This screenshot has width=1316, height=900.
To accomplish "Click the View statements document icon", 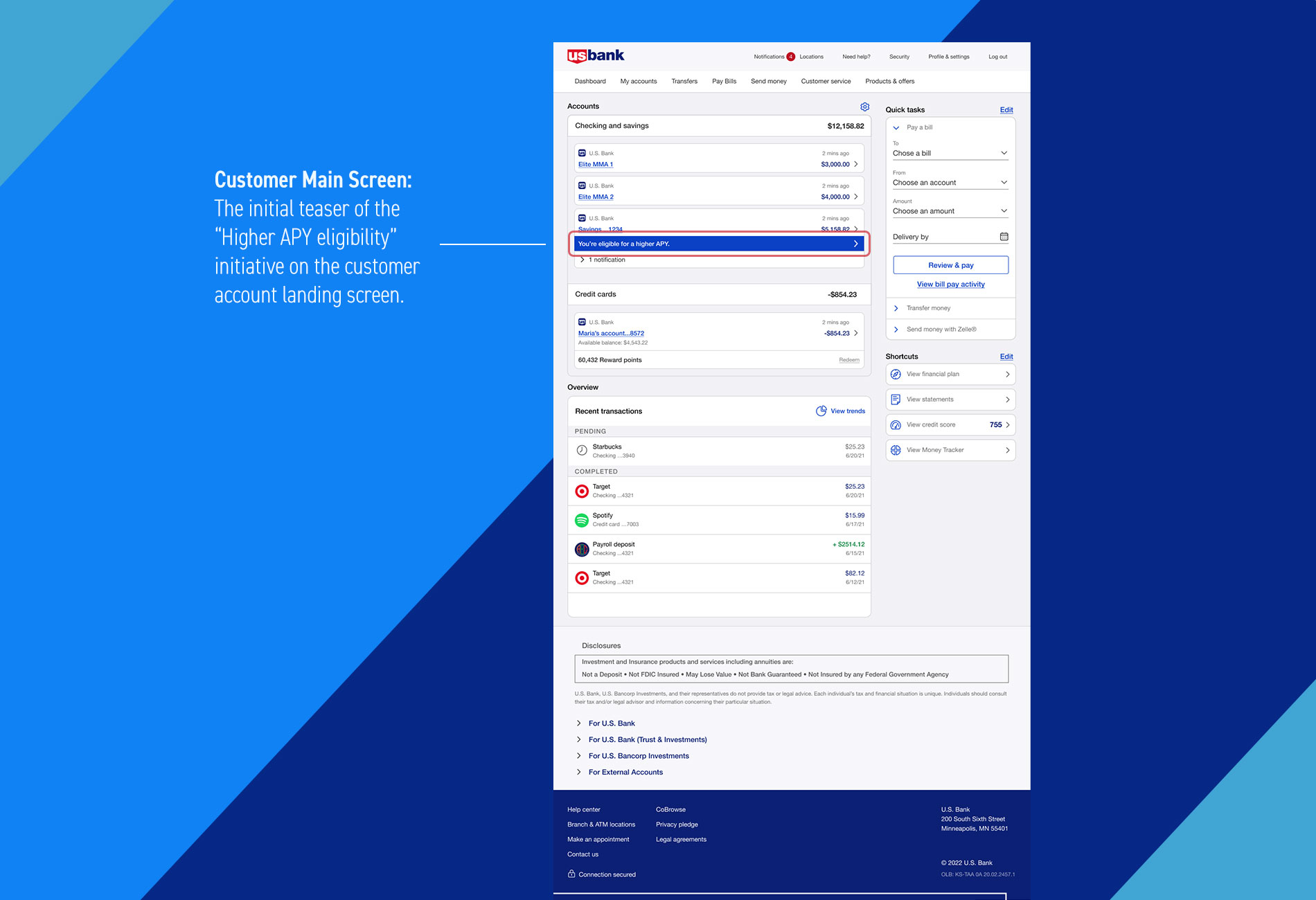I will [x=896, y=399].
